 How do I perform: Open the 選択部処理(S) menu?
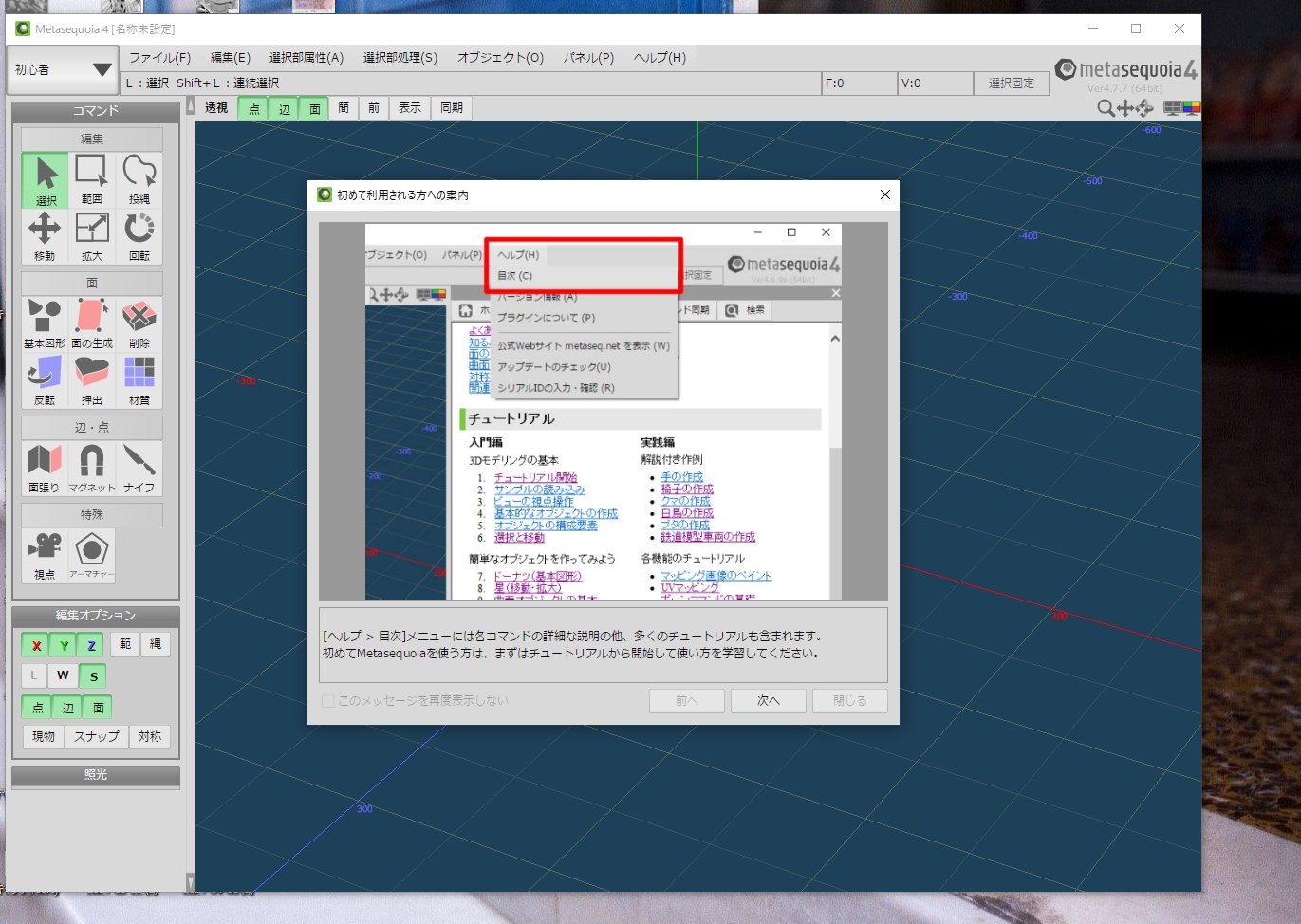pos(400,58)
